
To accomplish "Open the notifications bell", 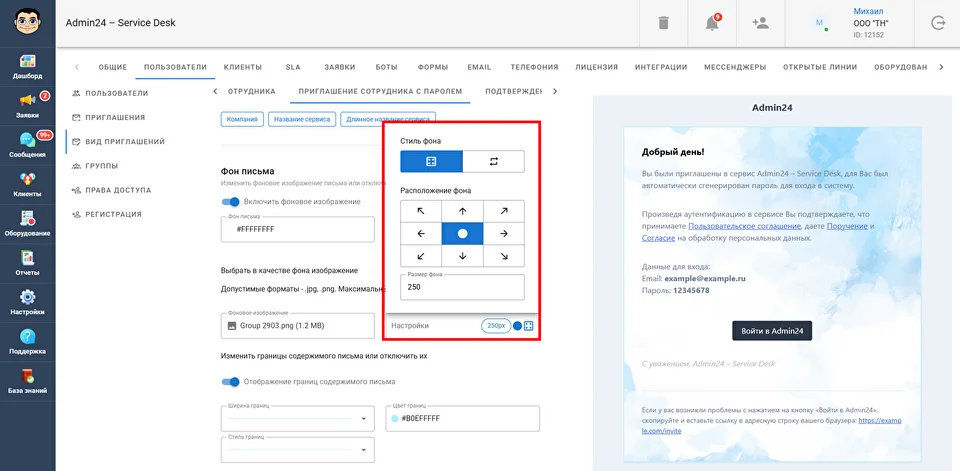I will (712, 23).
